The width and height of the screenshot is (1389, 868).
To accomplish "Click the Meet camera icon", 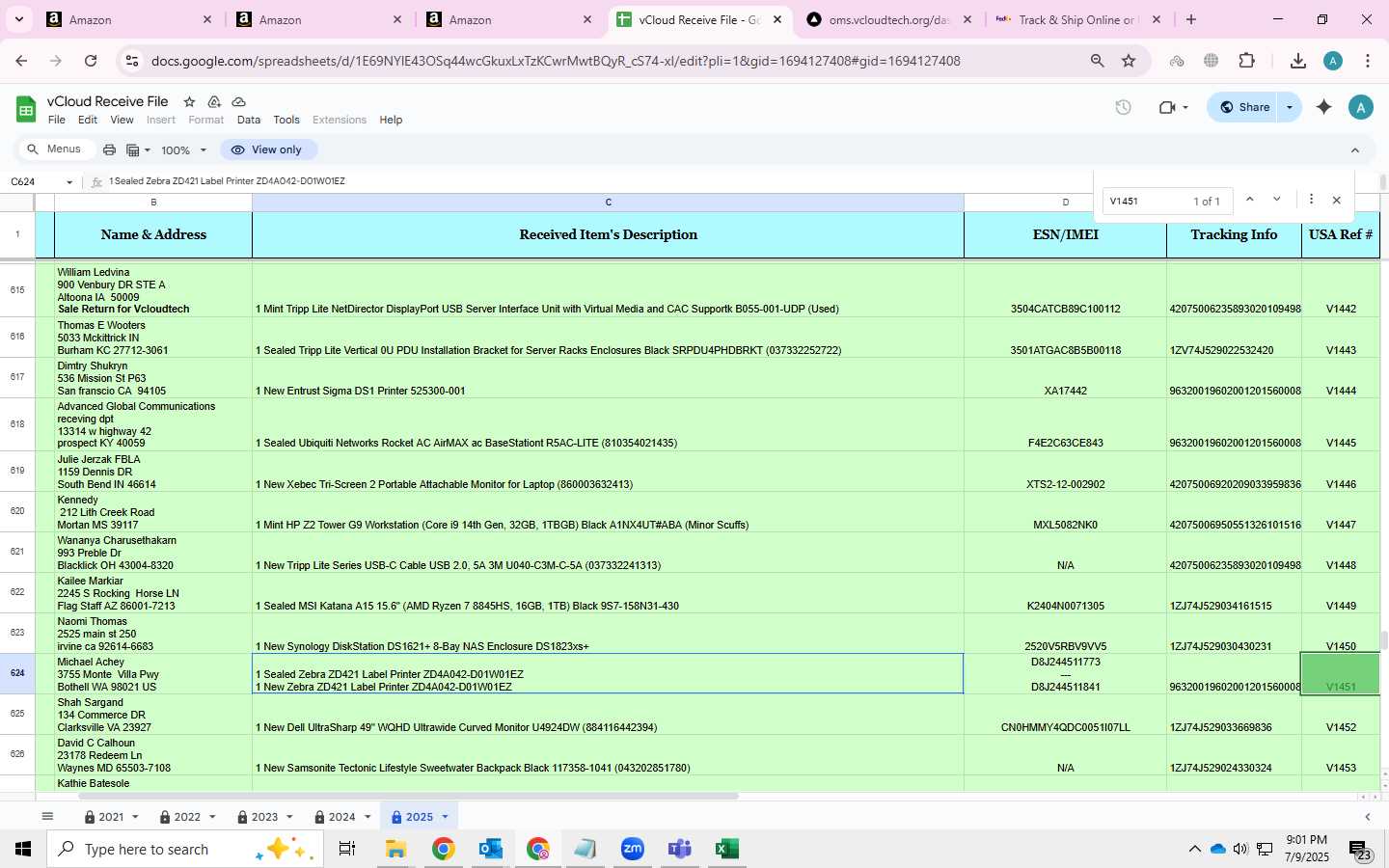I will [x=1167, y=107].
